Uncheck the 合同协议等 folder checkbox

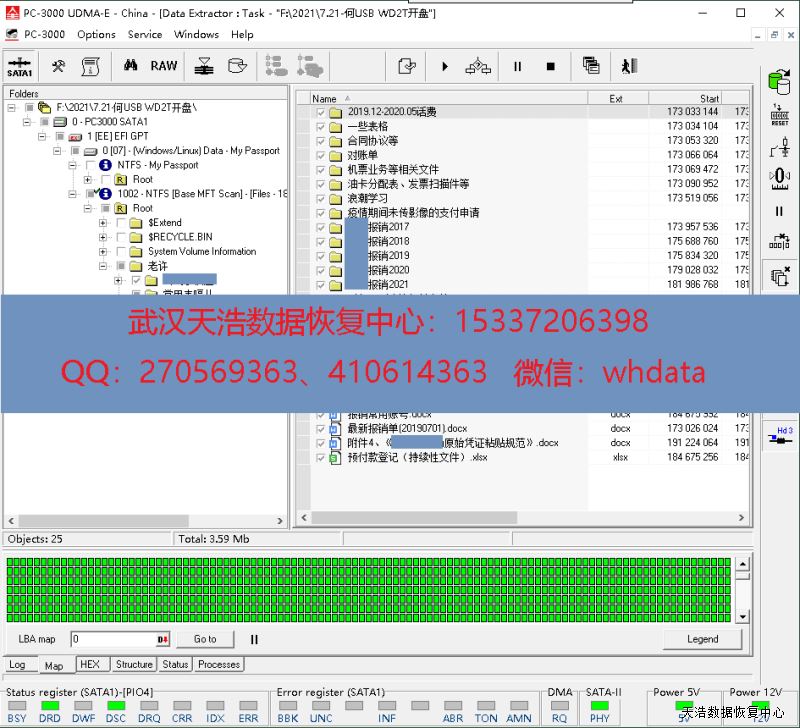(x=320, y=141)
